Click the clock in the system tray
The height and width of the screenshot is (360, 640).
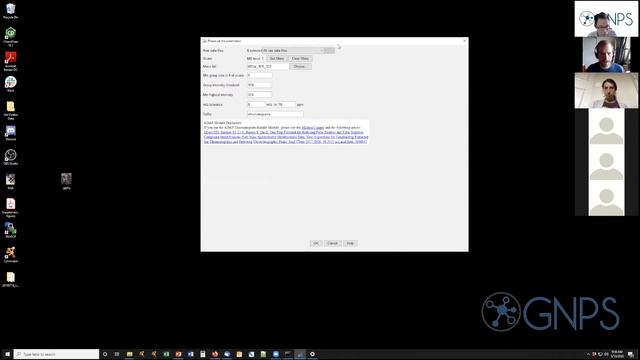617,354
